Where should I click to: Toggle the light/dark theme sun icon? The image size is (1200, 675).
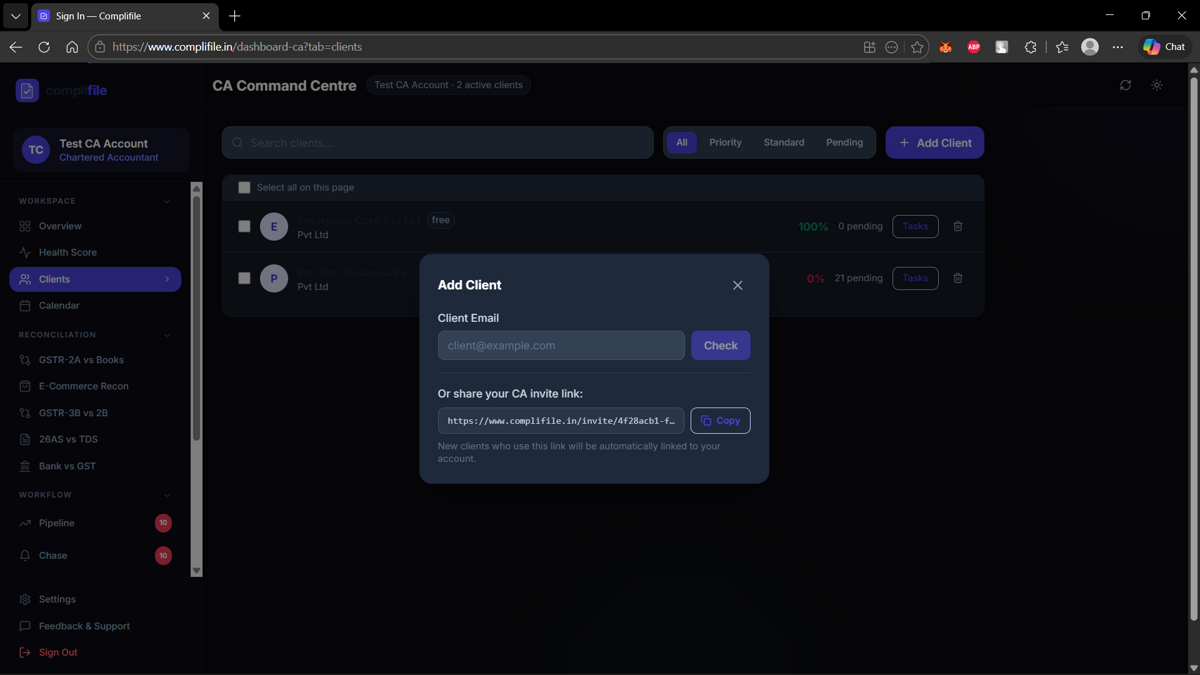pos(1157,85)
